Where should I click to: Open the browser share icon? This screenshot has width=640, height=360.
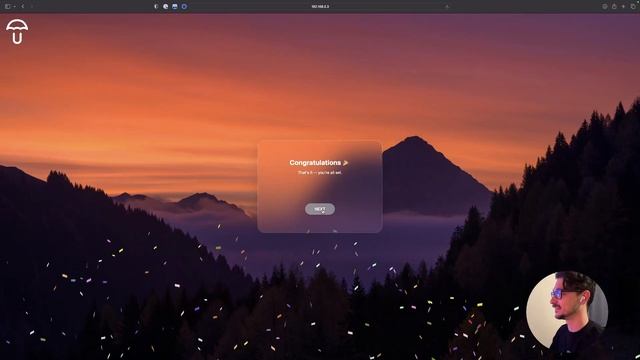[x=614, y=7]
